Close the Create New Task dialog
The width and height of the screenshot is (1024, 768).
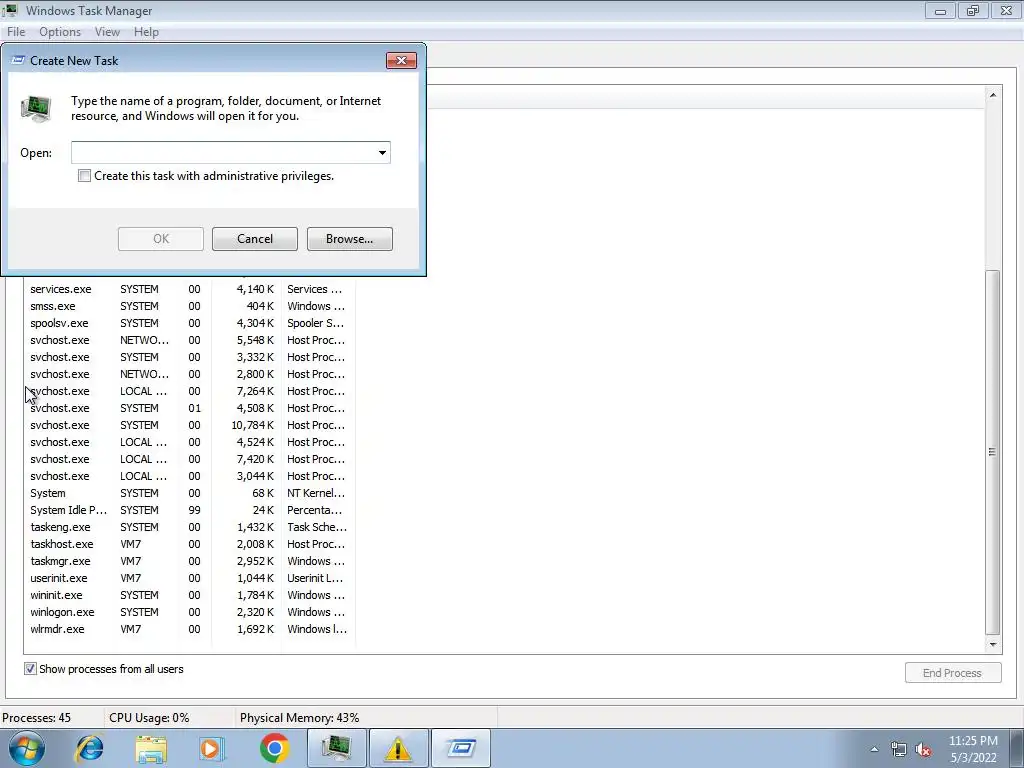pos(401,60)
